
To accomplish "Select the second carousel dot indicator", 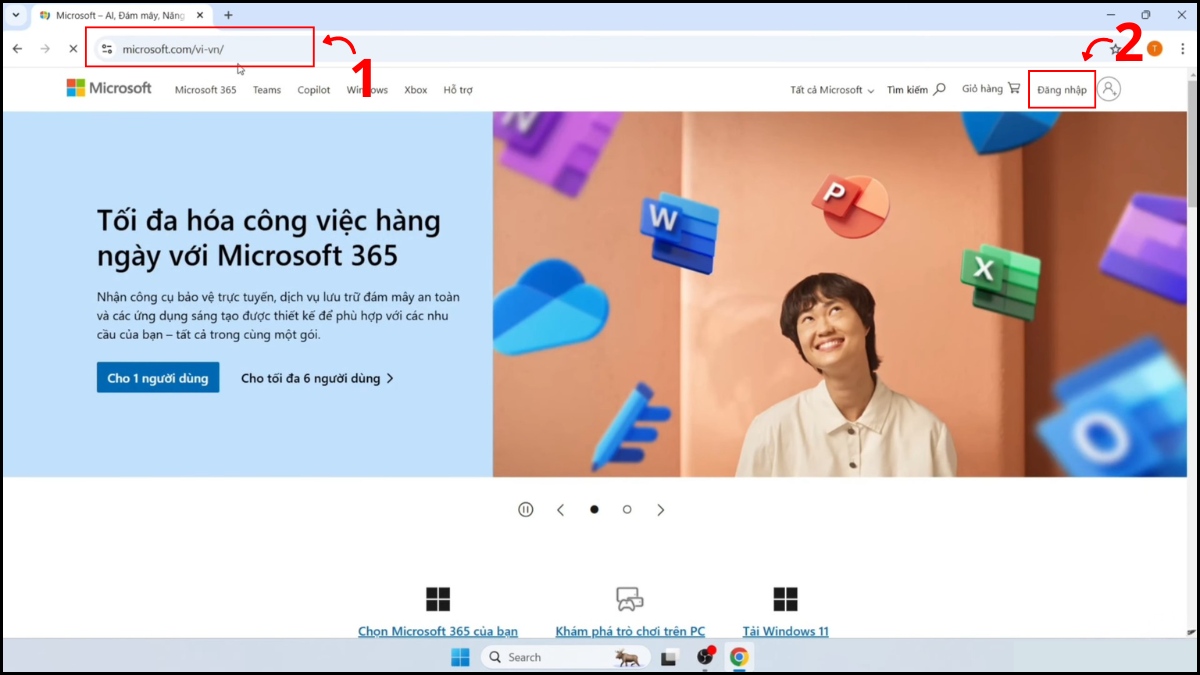I will click(x=627, y=509).
